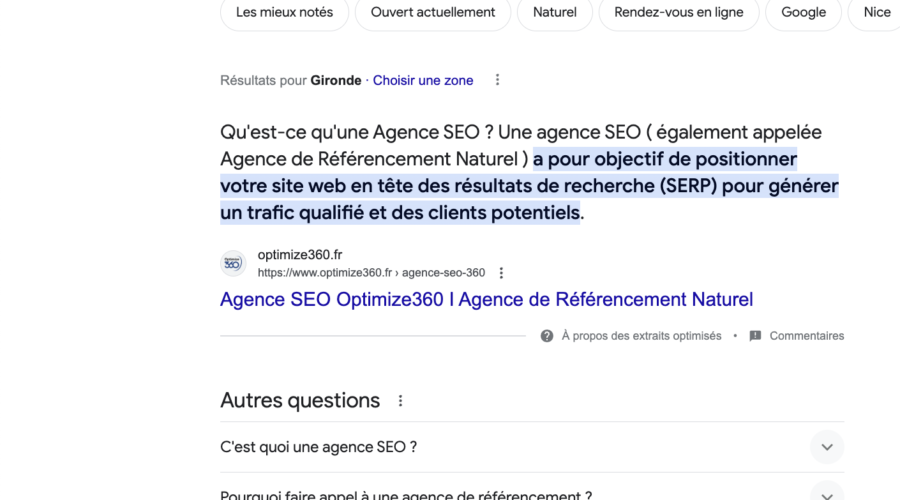Click the question mark help icon
The image size is (900, 500).
(x=547, y=336)
